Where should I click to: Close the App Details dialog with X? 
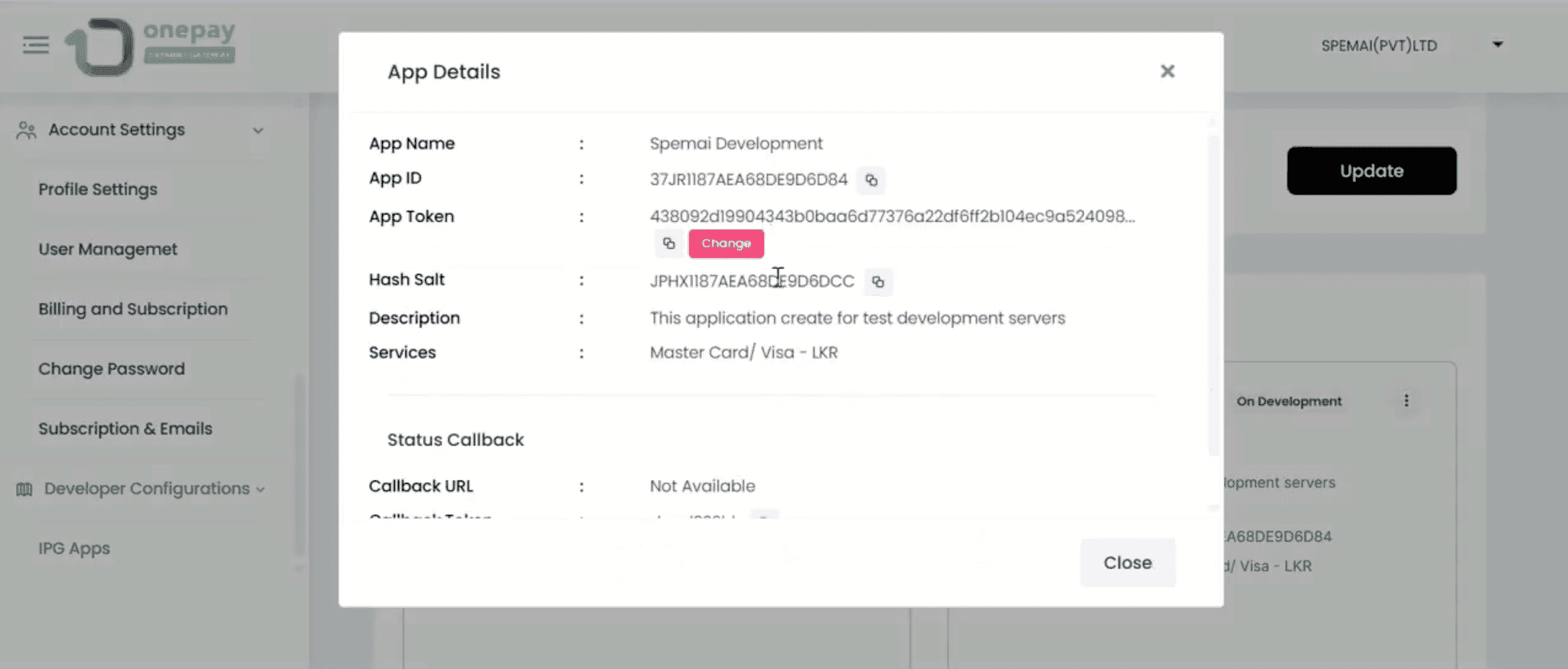[x=1167, y=71]
